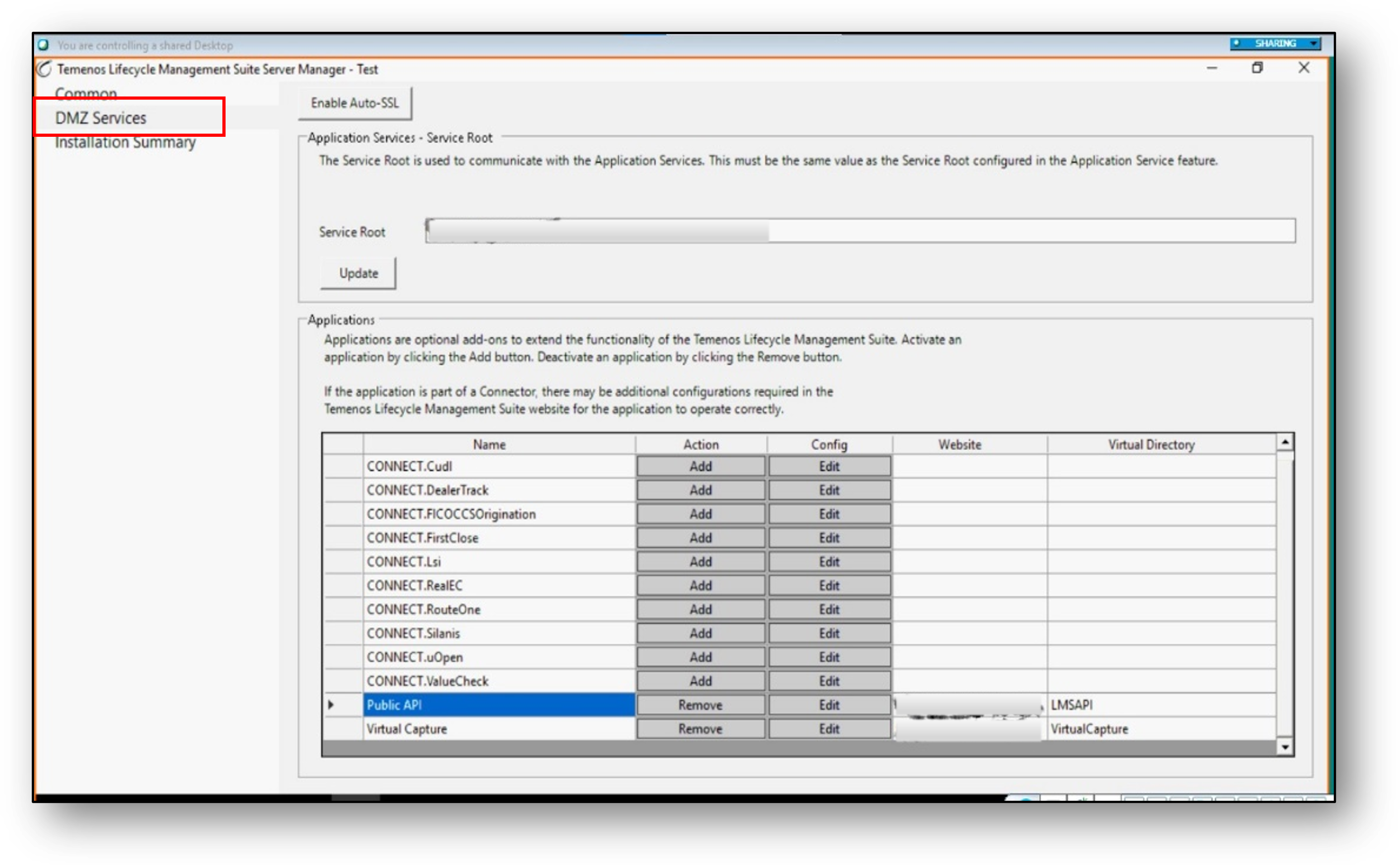Select the Virtual Capture name cell
This screenshot has height=867, width=1400.
(x=499, y=729)
